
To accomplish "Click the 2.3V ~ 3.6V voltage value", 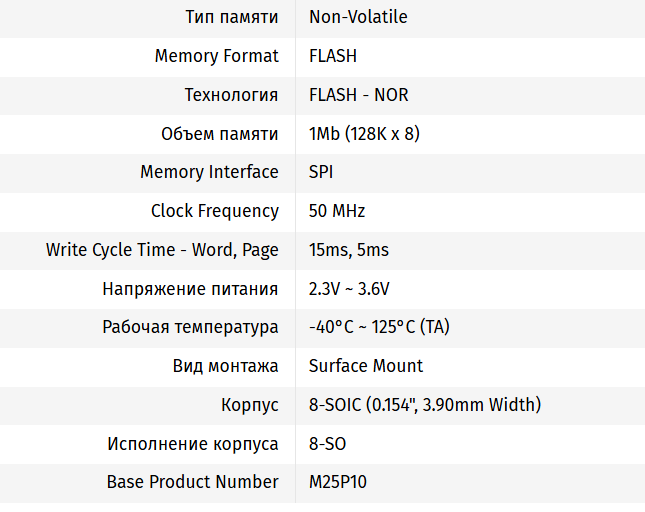I will pos(349,289).
